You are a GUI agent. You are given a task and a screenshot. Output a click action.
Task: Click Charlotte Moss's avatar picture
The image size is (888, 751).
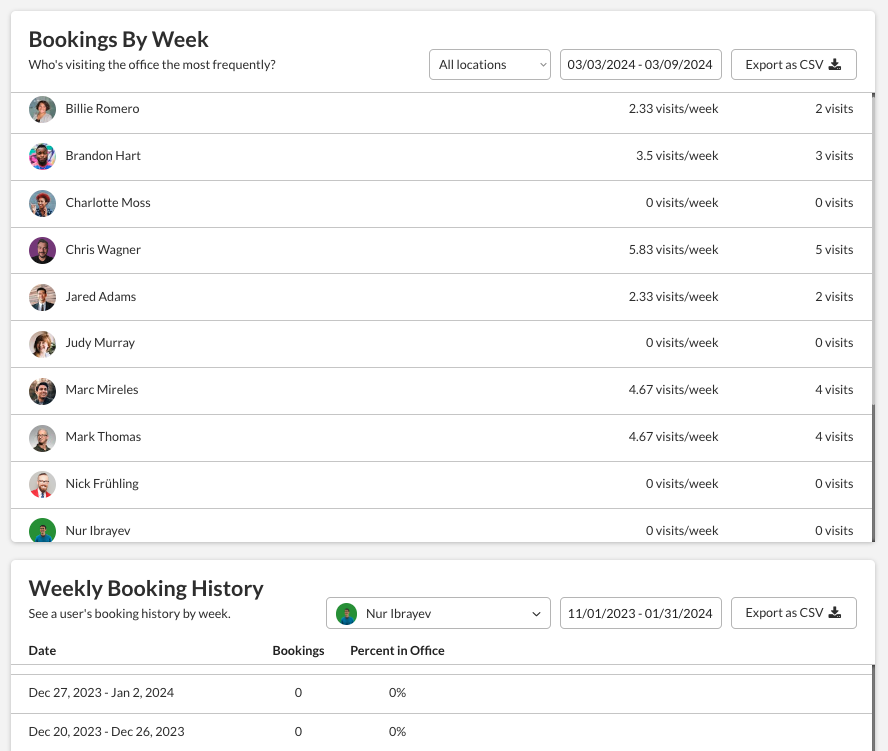42,203
